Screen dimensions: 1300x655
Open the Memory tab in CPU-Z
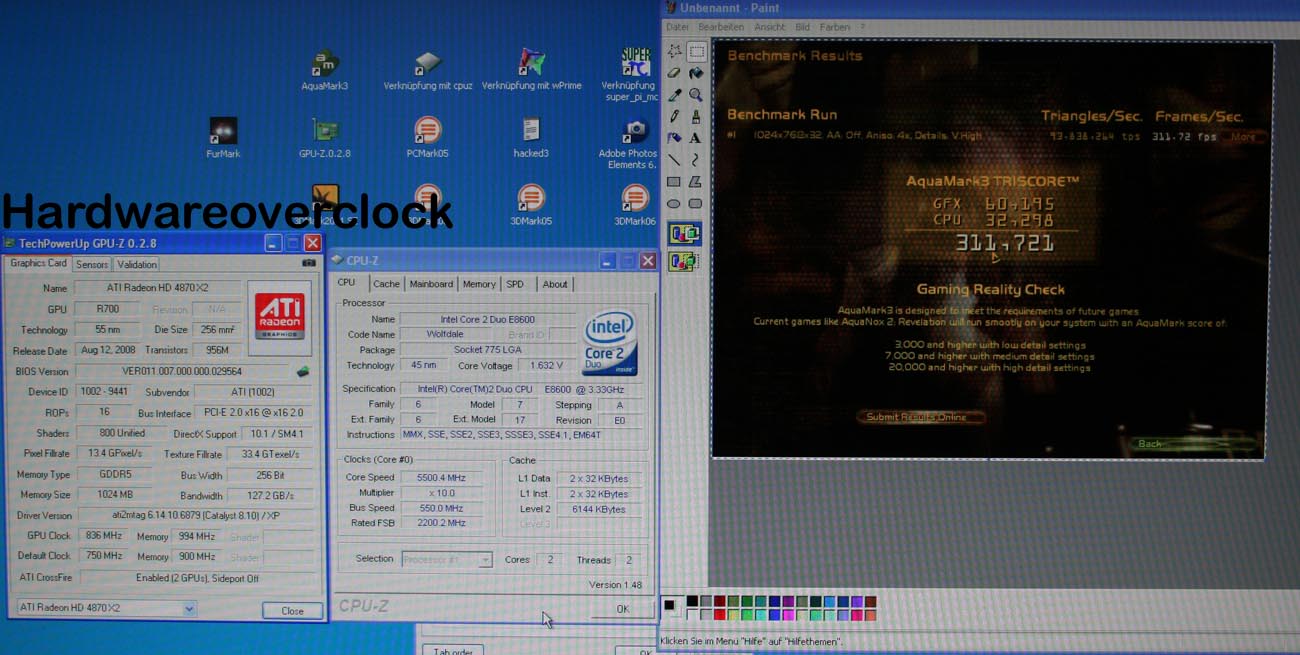point(479,284)
